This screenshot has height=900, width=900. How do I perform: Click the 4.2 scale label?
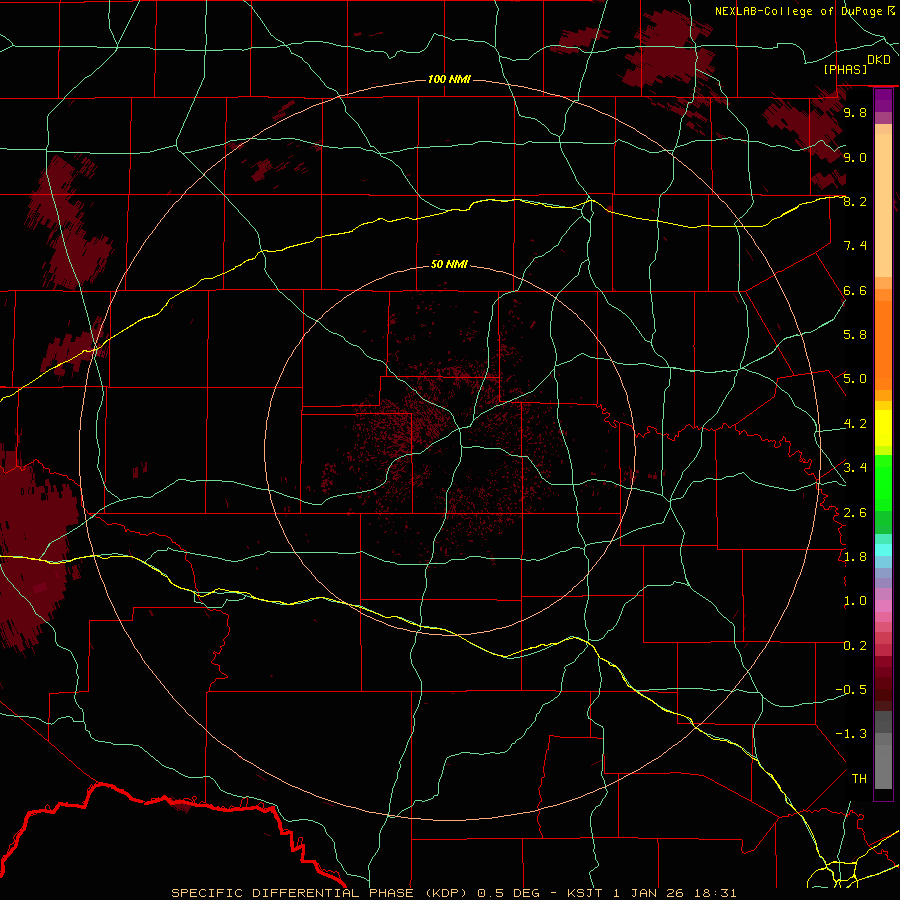(855, 423)
